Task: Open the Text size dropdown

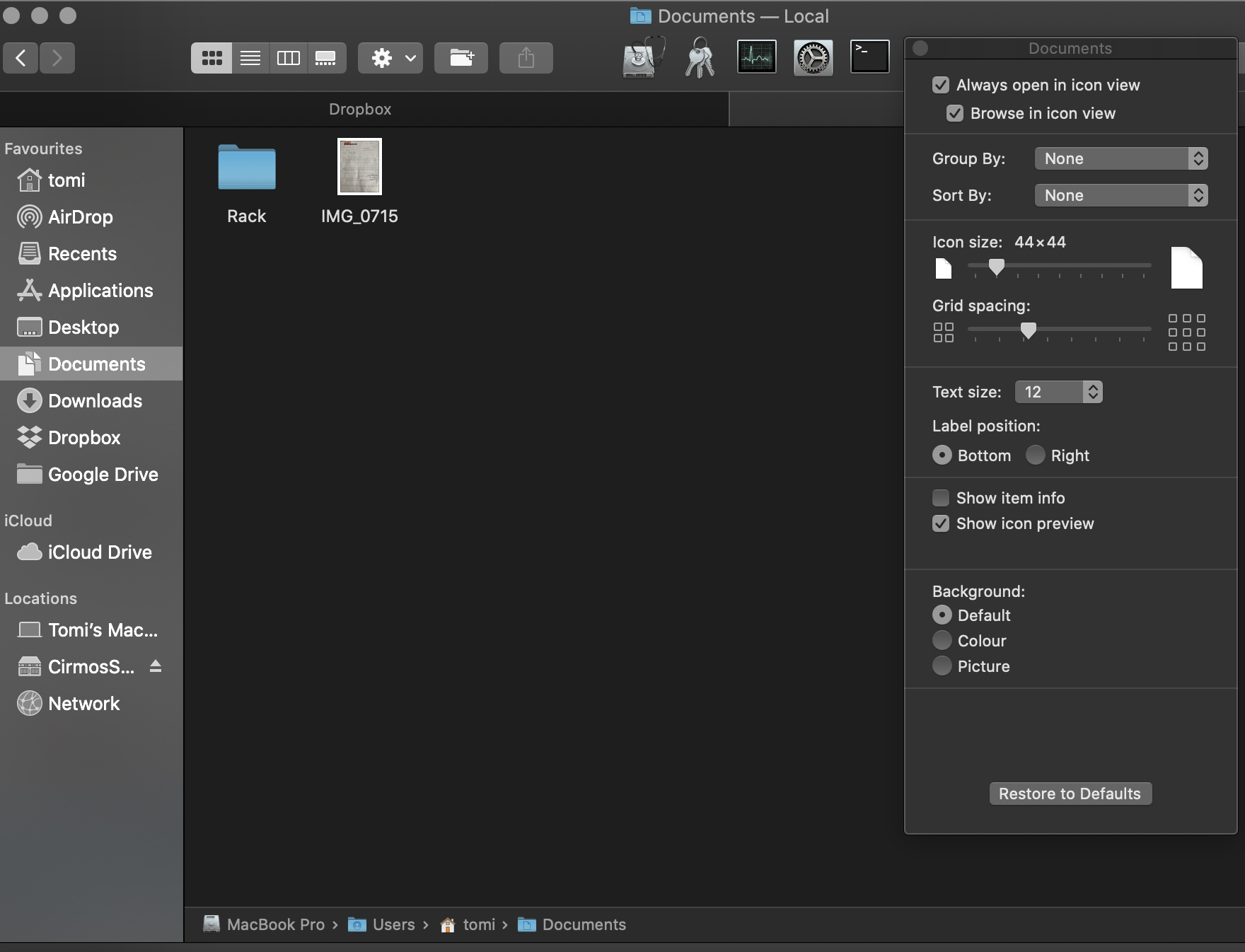Action: pyautogui.click(x=1058, y=392)
